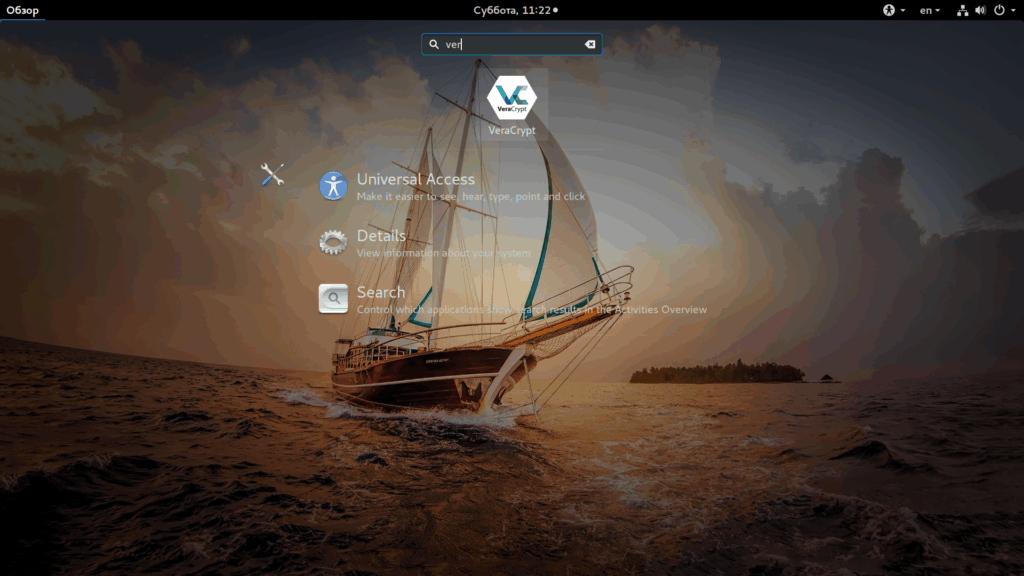Launch the VeraCrypt application icon

pos(512,98)
